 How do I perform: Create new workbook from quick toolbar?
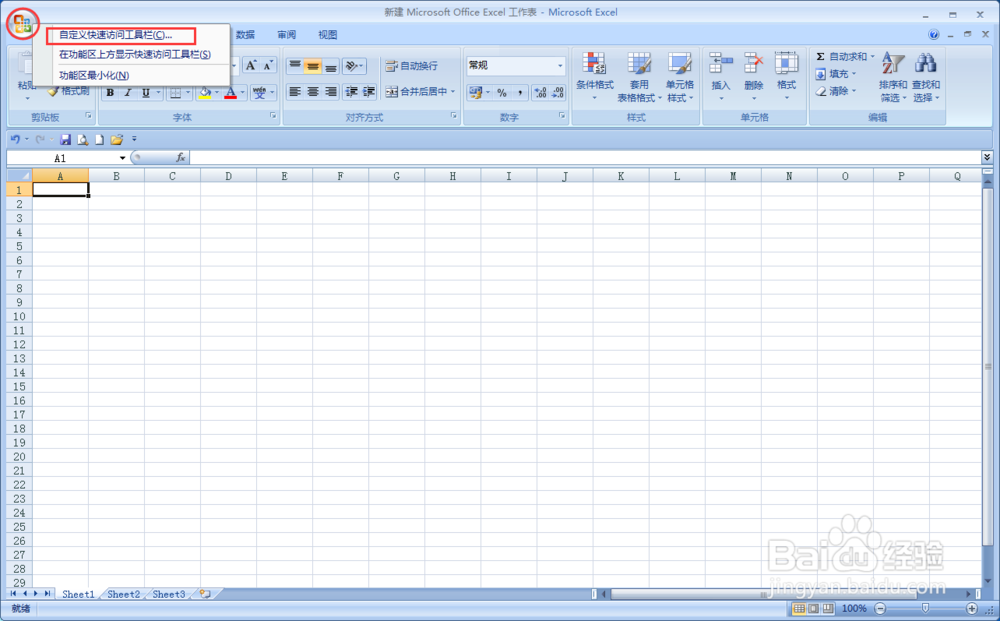click(x=99, y=139)
